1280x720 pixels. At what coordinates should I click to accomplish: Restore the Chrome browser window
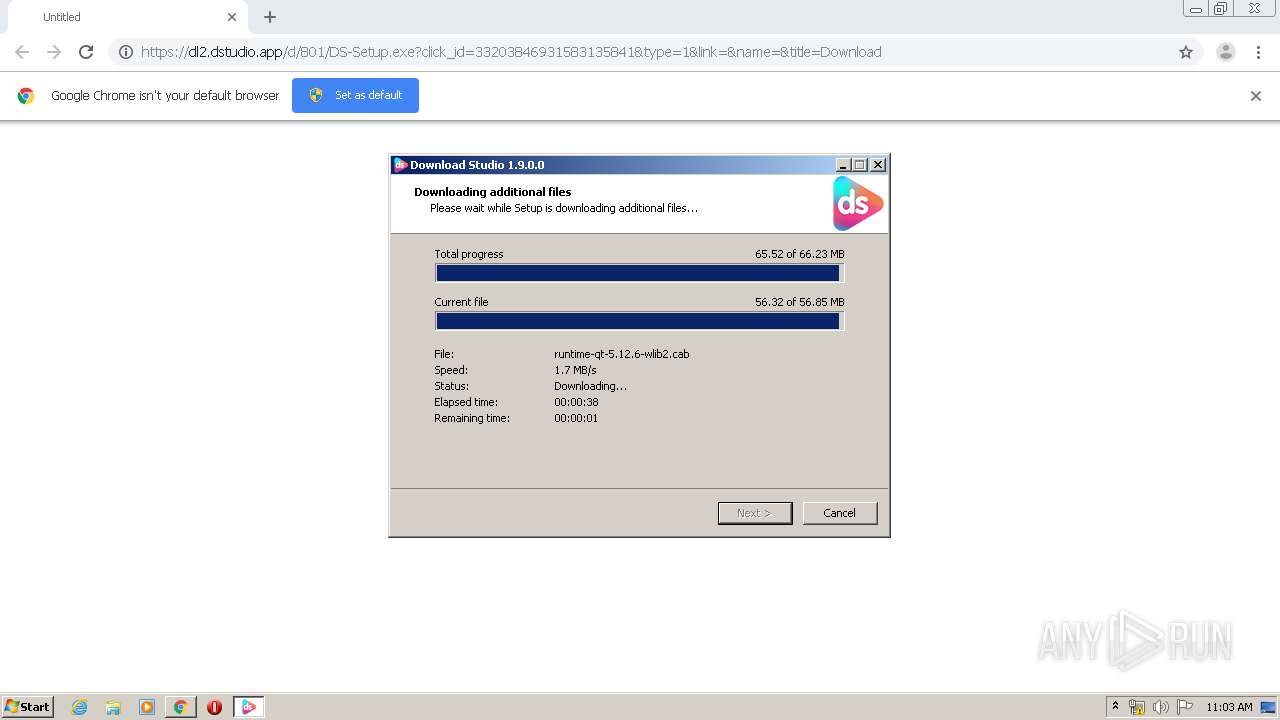(1221, 9)
